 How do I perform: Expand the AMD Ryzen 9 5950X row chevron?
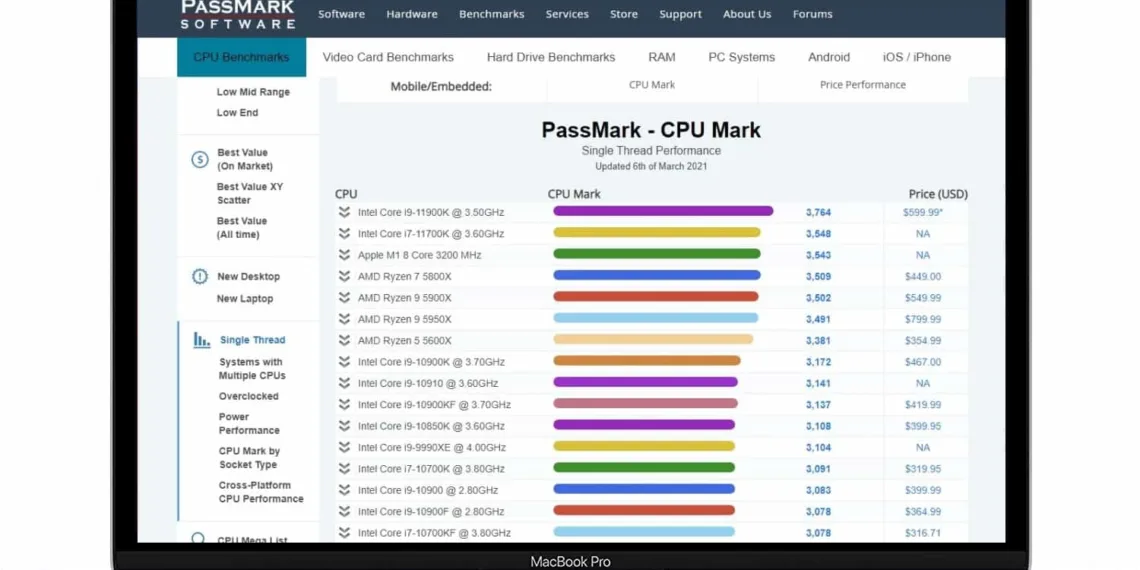[344, 319]
